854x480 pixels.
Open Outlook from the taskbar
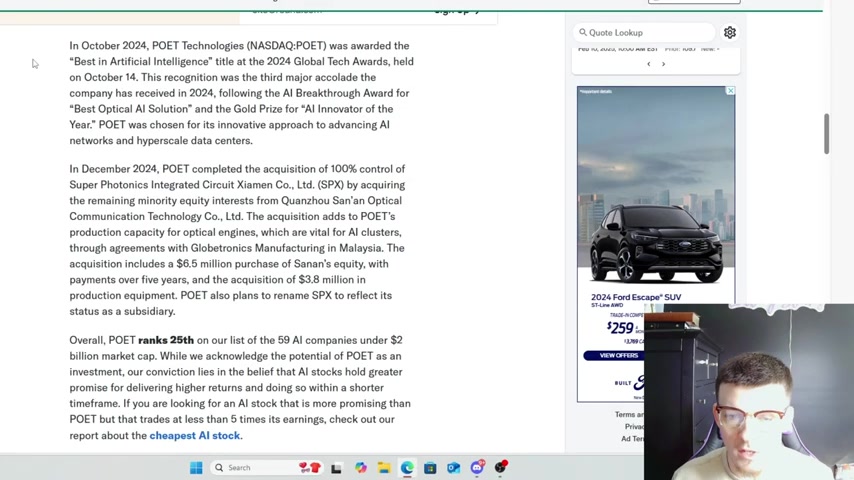pos(454,467)
